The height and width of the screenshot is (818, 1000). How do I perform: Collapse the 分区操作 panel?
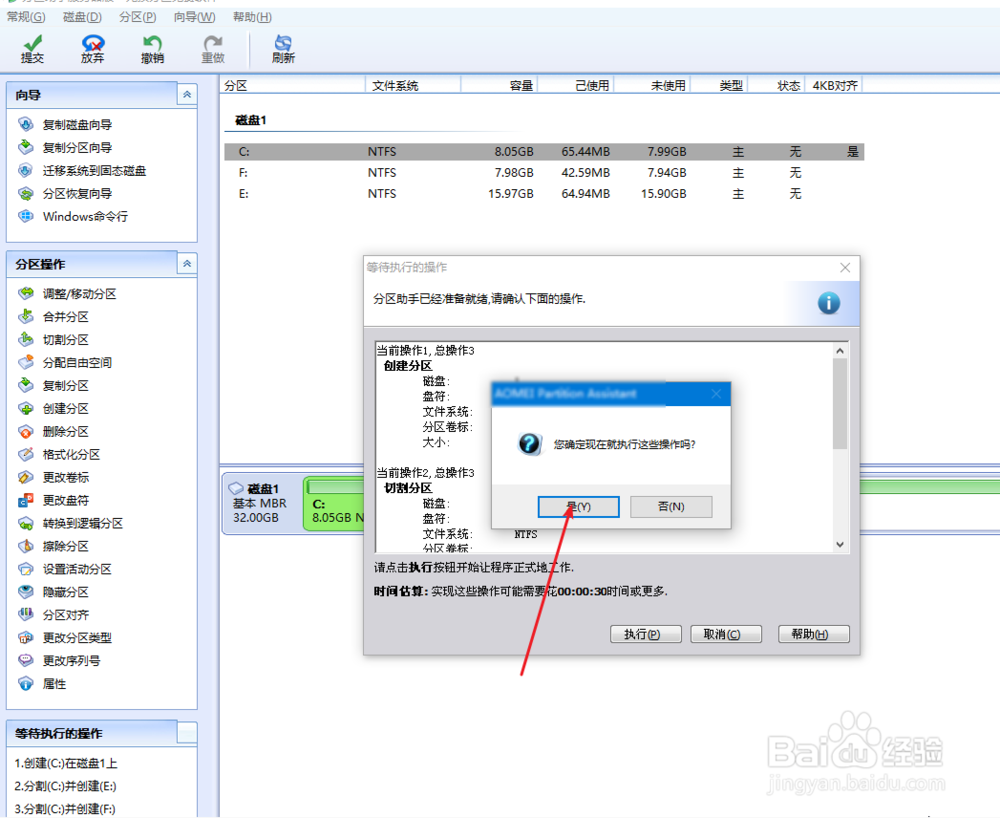point(187,263)
